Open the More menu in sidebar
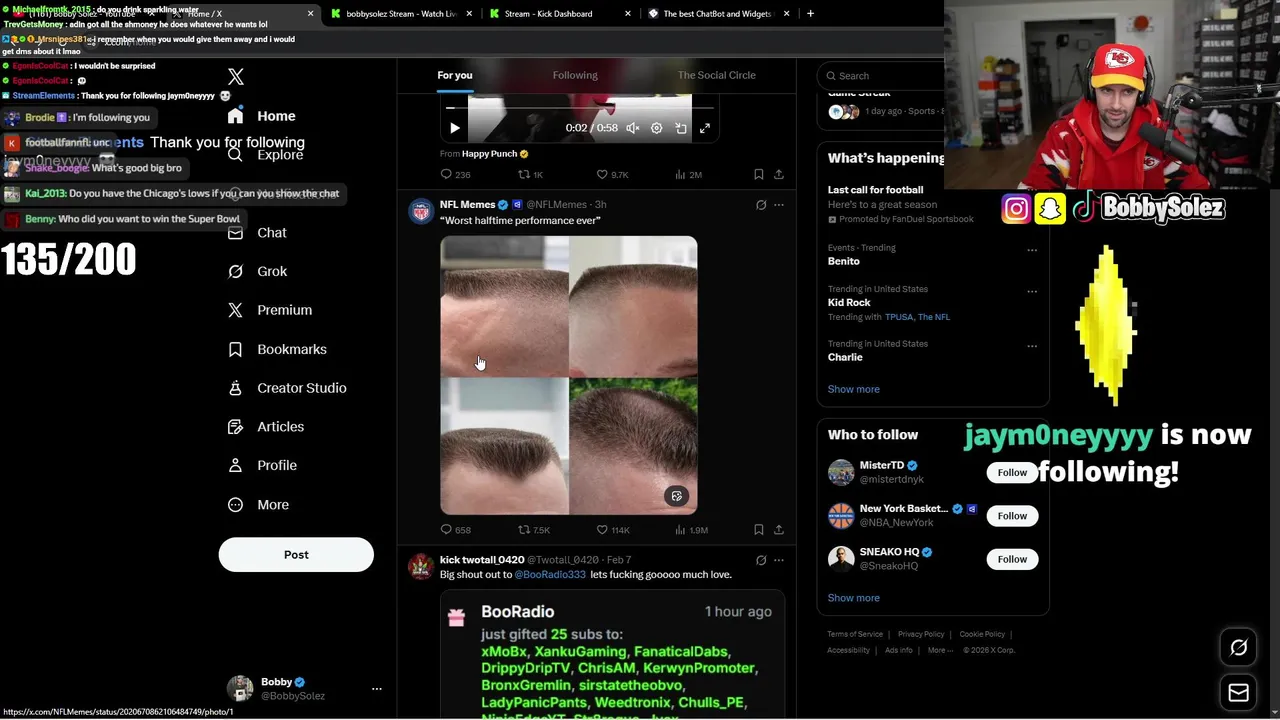 click(258, 505)
